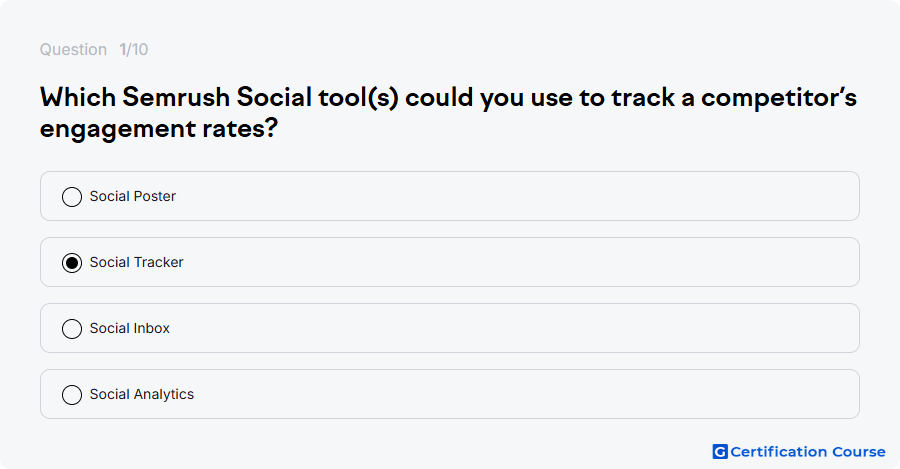Pick the Social Analytics radio button
900x469 pixels.
(72, 395)
